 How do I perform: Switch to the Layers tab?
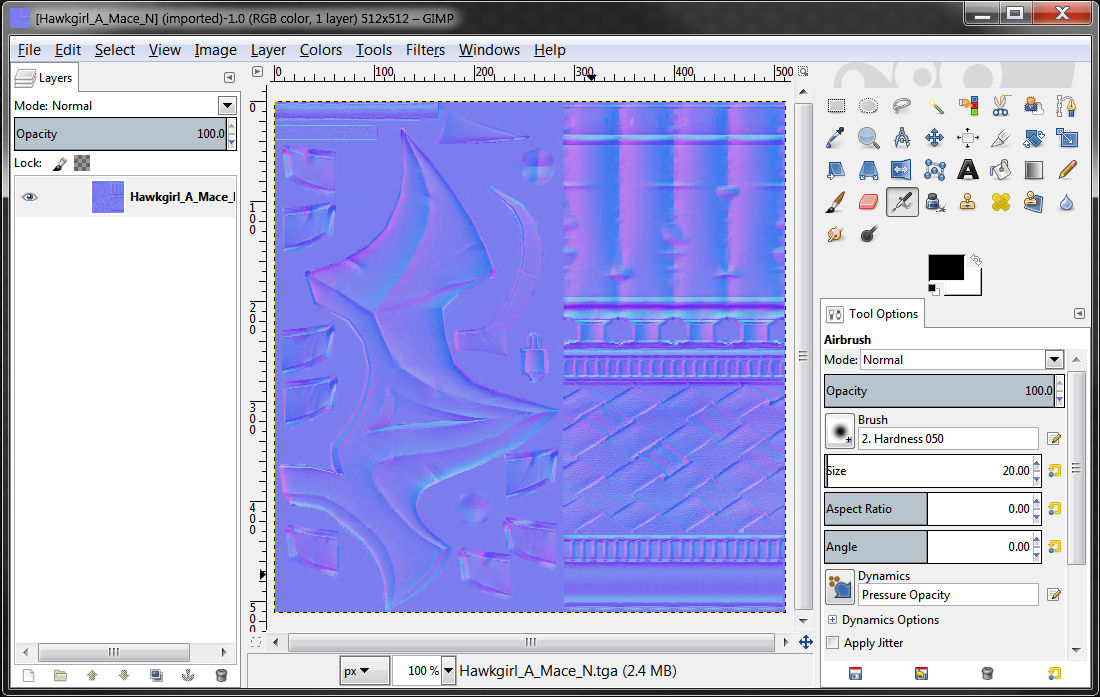tap(45, 78)
